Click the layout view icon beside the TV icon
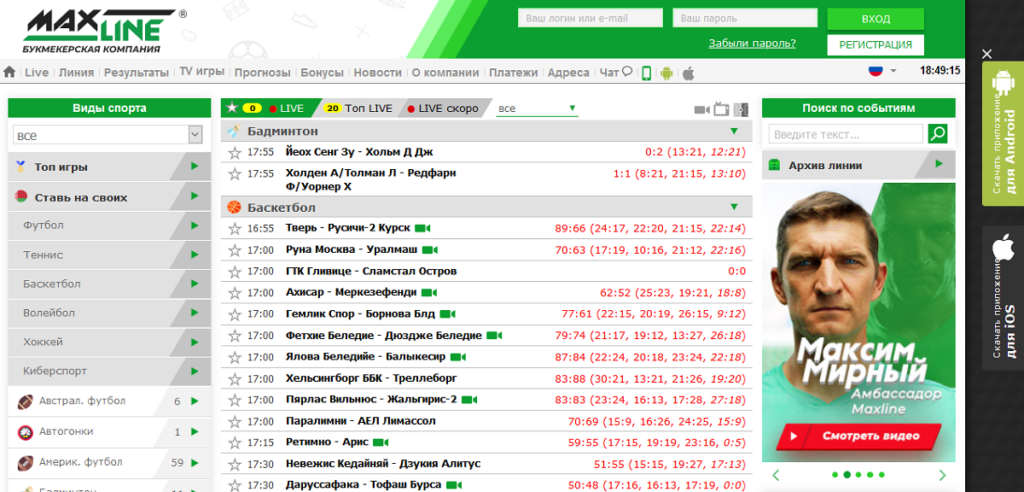 point(741,109)
